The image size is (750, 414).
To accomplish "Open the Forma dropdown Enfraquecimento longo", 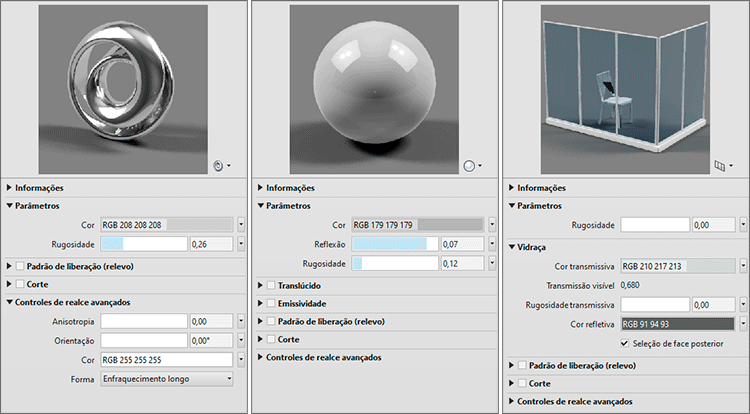I will (167, 379).
